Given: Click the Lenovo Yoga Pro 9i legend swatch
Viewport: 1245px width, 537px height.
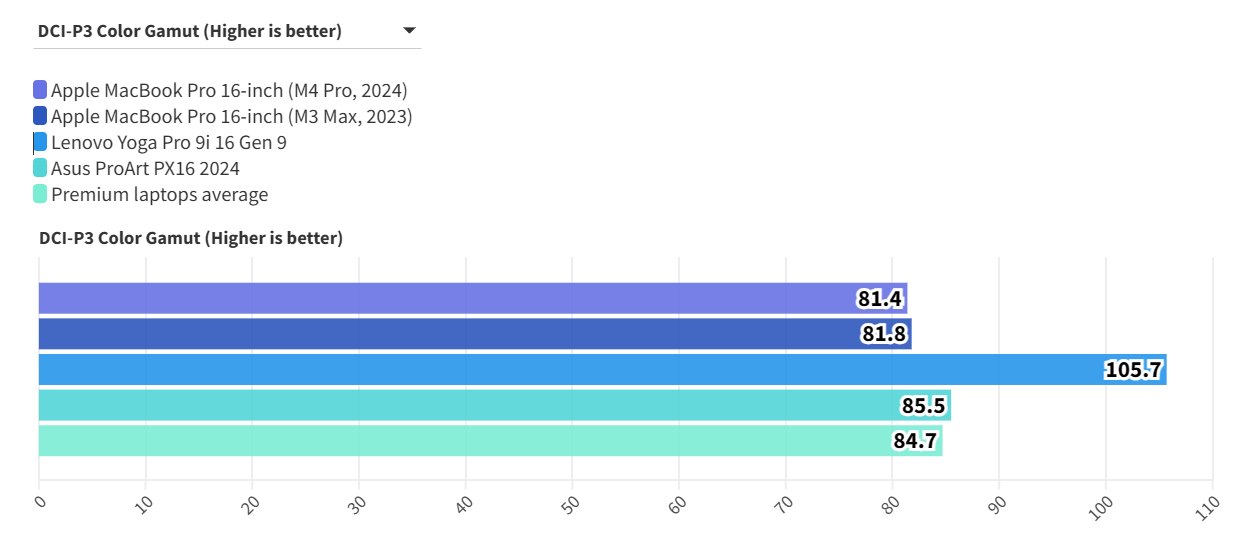Looking at the screenshot, I should click(x=40, y=142).
